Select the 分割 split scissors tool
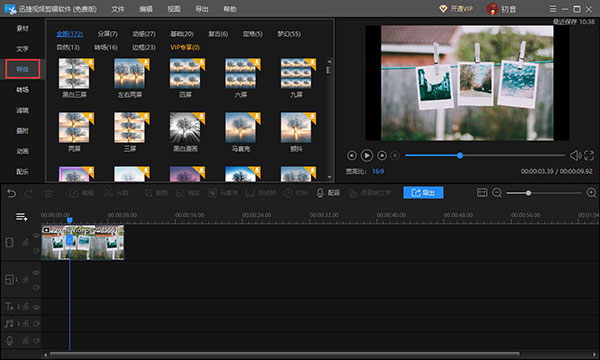This screenshot has width=600, height=360. (117, 193)
